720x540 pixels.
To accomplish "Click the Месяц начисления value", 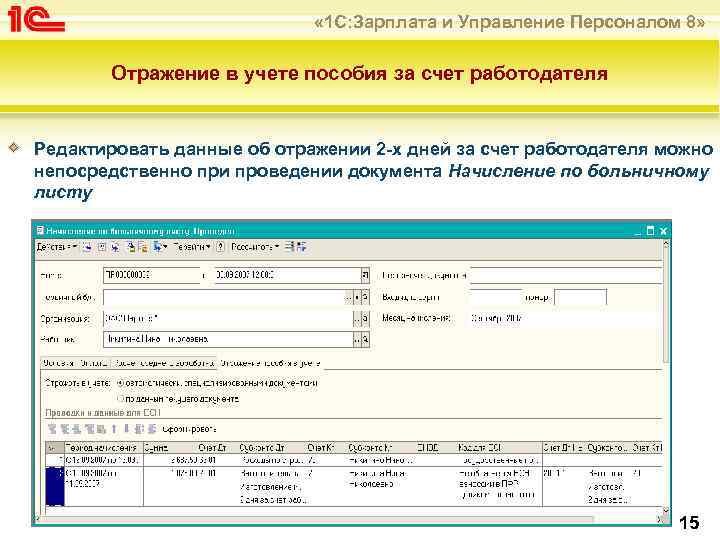I will 496,318.
